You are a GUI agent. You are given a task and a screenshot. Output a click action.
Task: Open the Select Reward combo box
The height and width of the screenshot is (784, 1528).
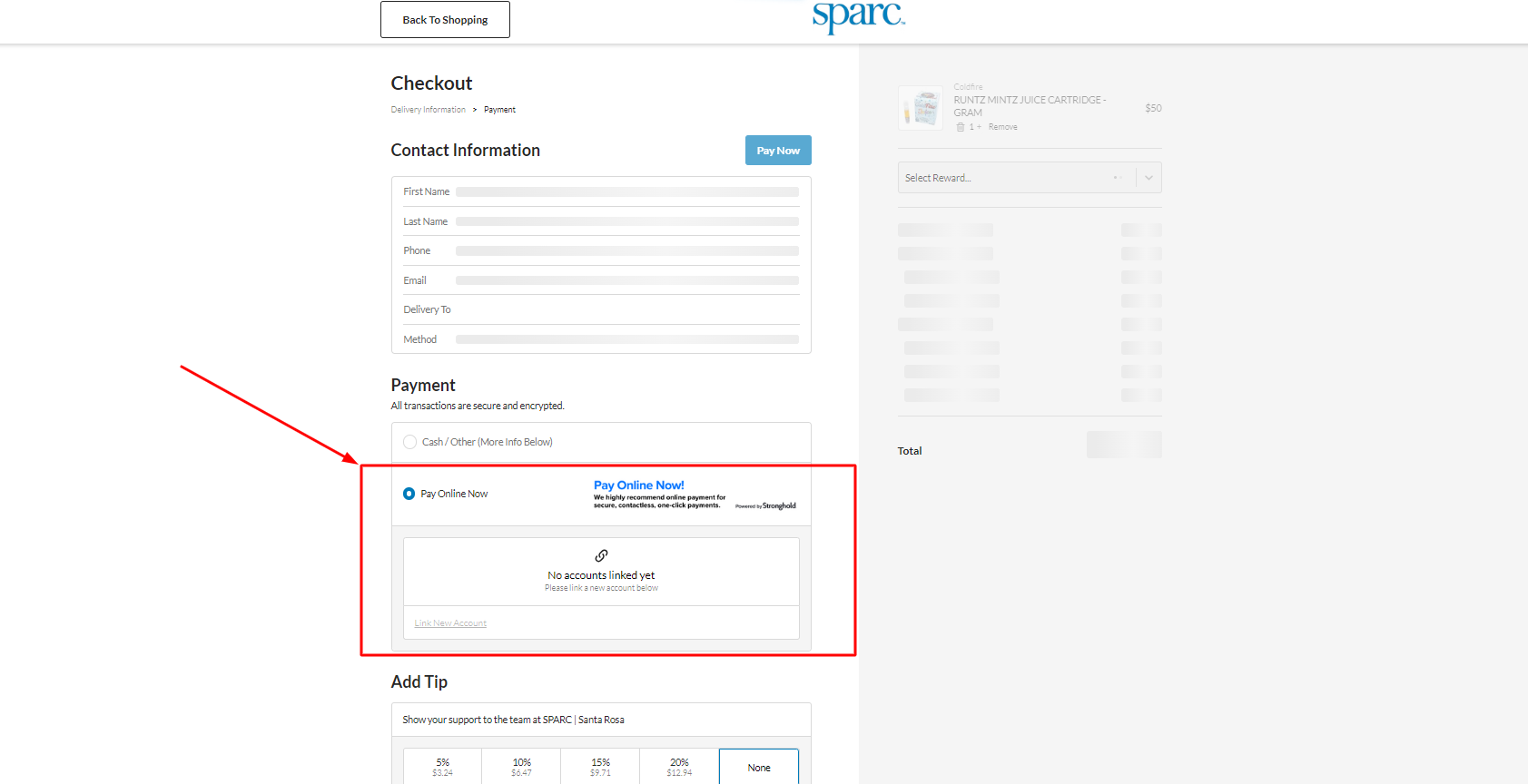point(1030,178)
